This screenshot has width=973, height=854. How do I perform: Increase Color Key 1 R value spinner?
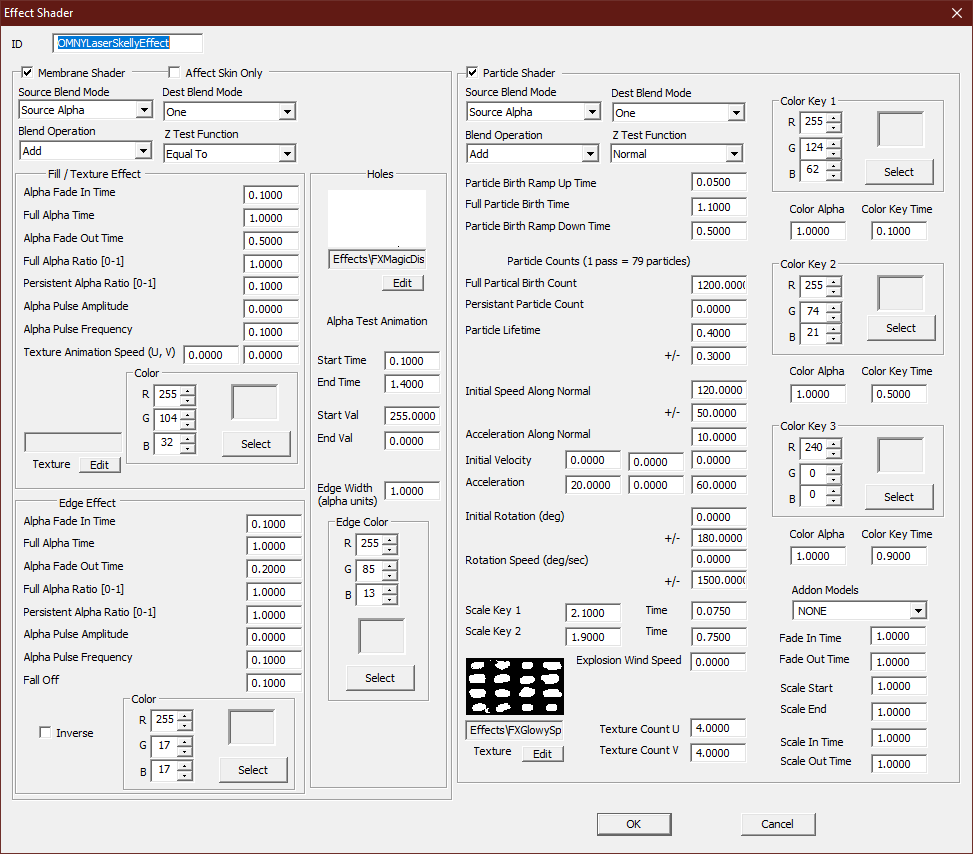point(834,118)
